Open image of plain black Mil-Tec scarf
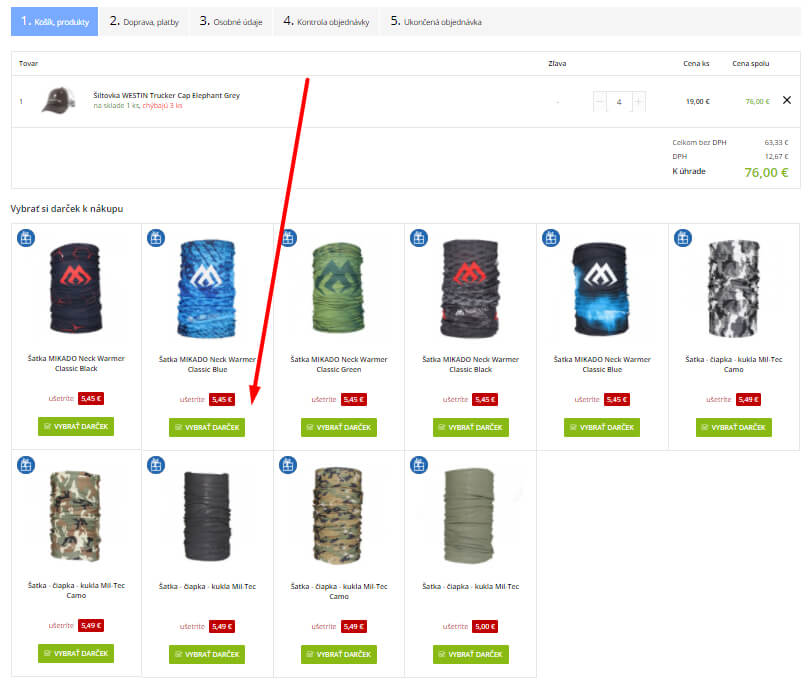810x685 pixels. [207, 516]
